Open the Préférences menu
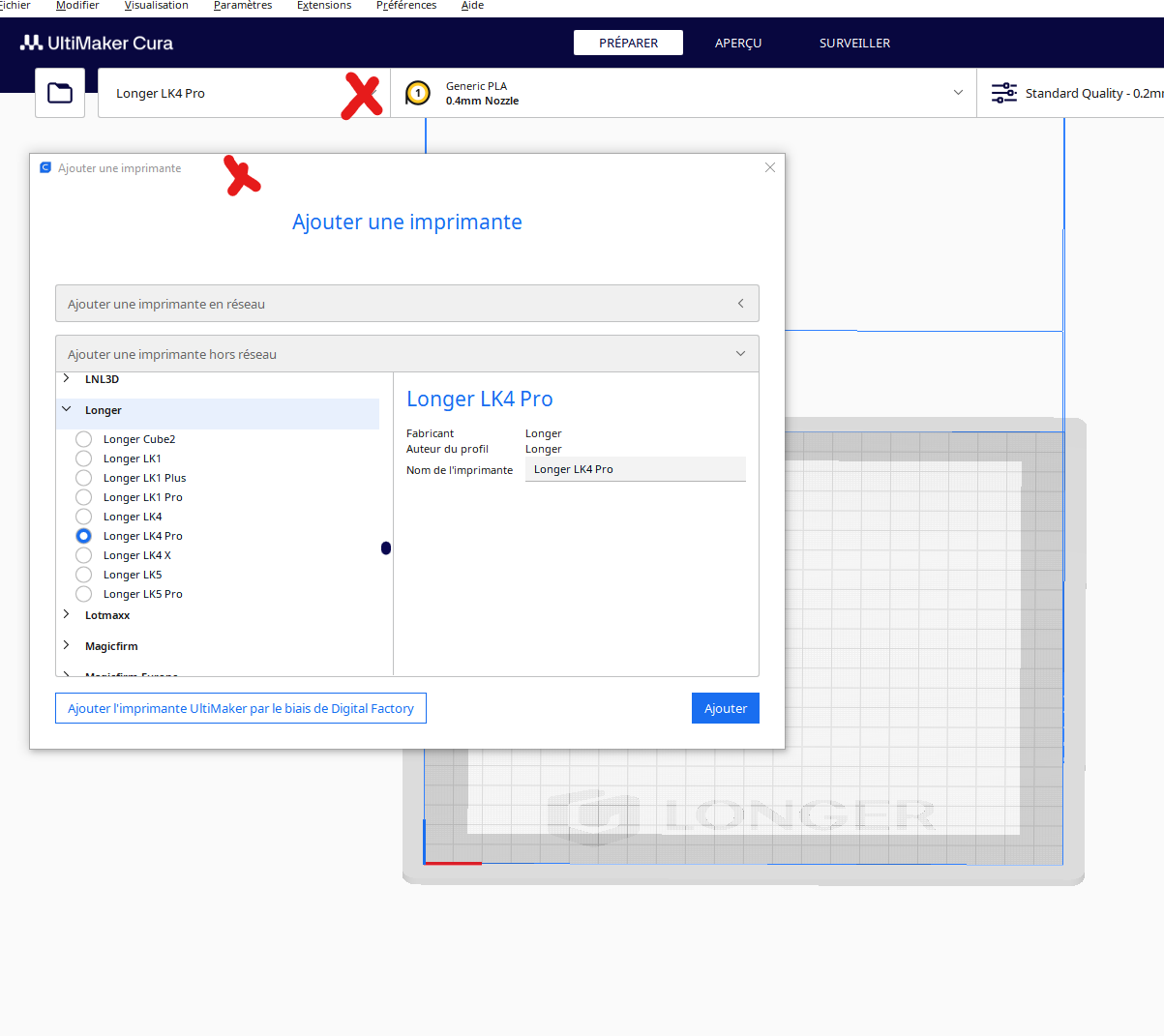Image resolution: width=1164 pixels, height=1036 pixels. click(406, 6)
